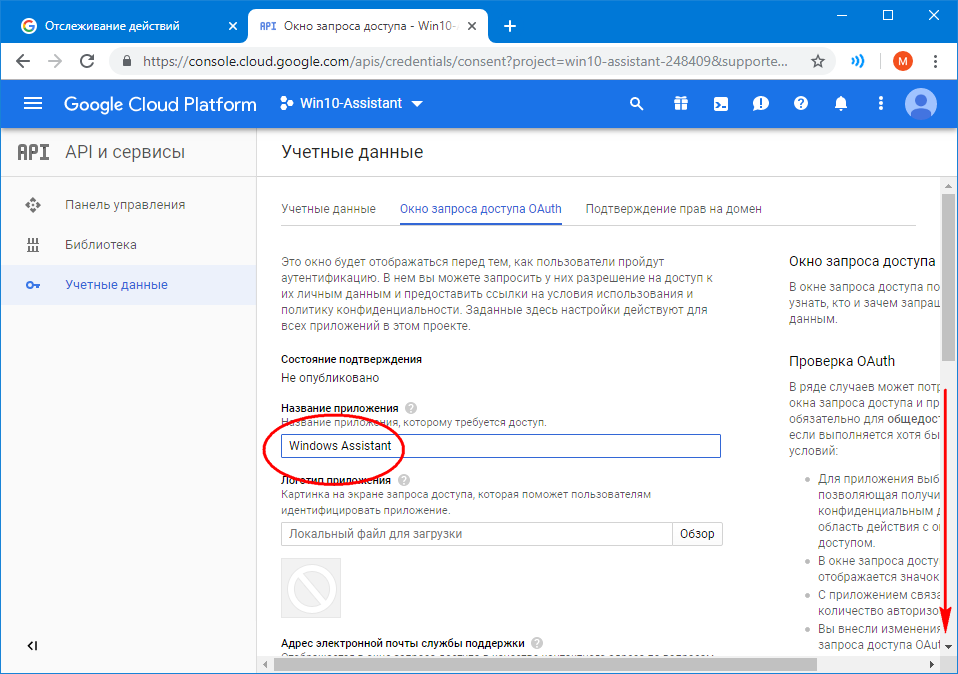
Task: Click help icon next to Название приложения
Action: 411,408
